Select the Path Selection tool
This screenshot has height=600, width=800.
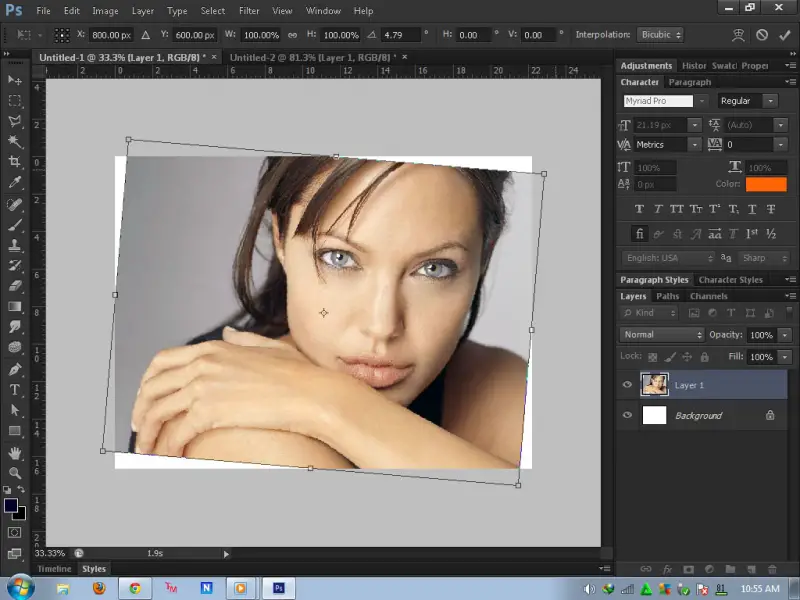coord(15,410)
